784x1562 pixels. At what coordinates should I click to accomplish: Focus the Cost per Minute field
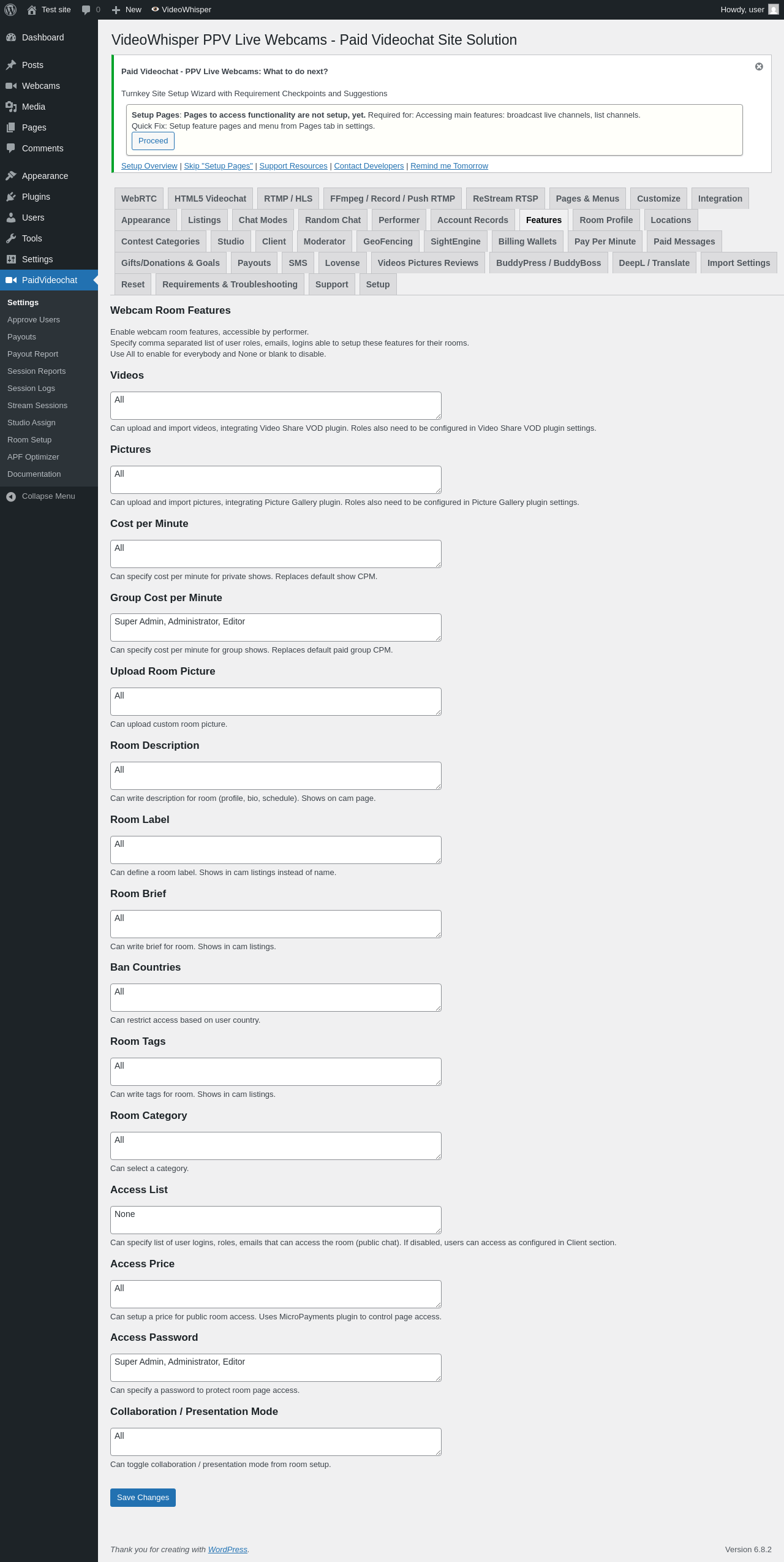pos(276,554)
